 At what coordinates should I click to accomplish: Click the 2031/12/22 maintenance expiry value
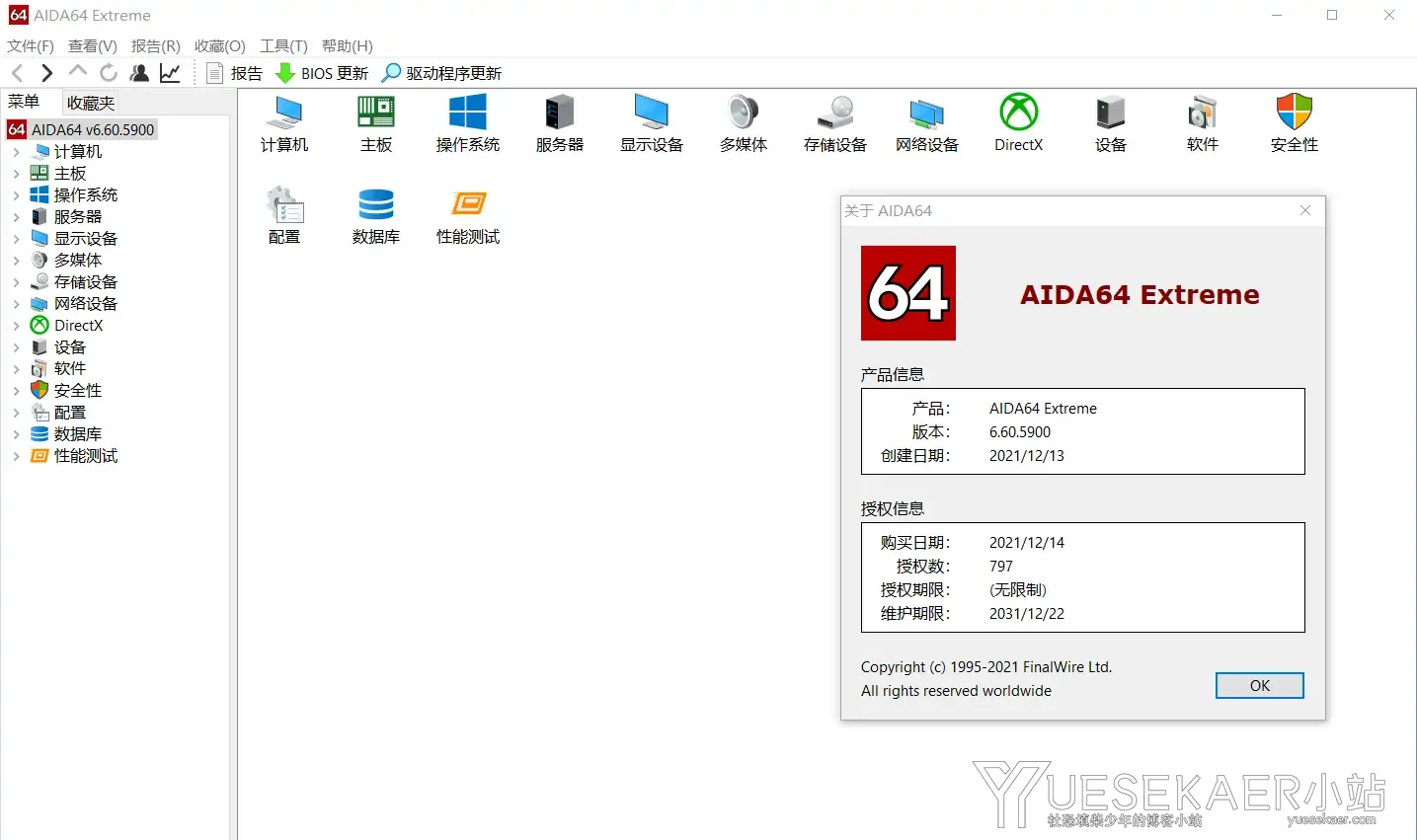(1027, 614)
